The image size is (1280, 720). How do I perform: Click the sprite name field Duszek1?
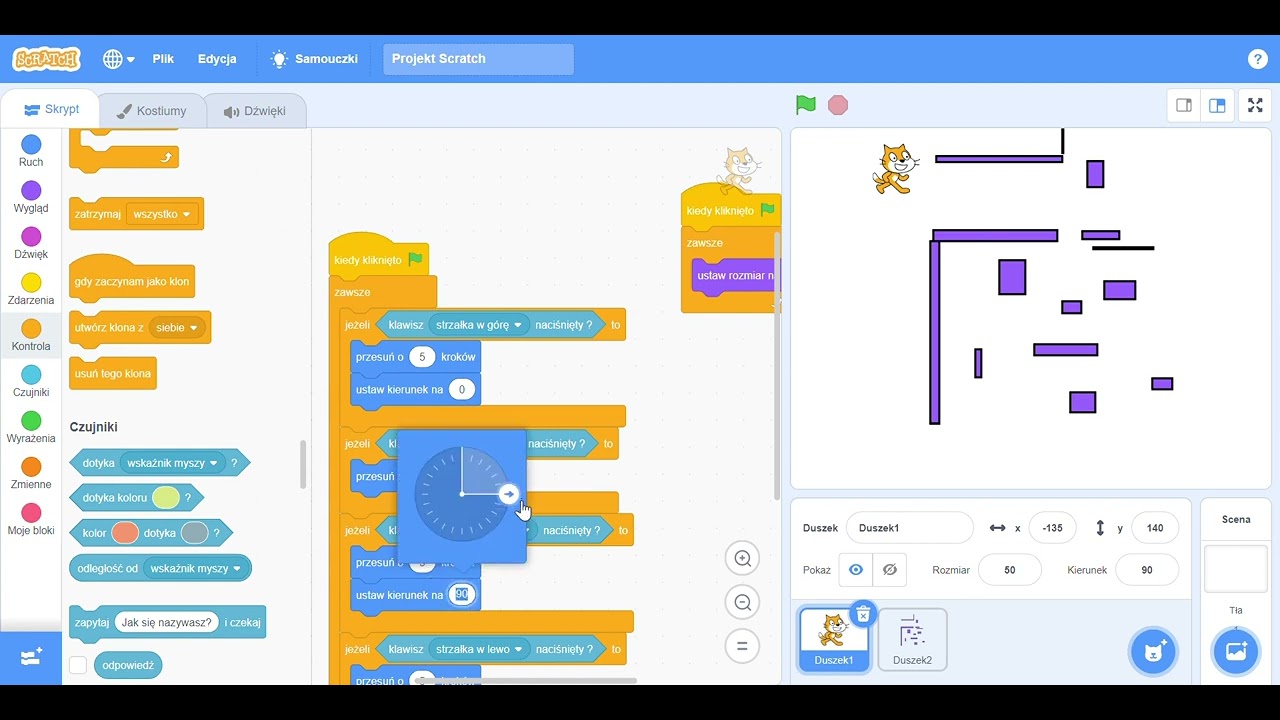(x=909, y=528)
